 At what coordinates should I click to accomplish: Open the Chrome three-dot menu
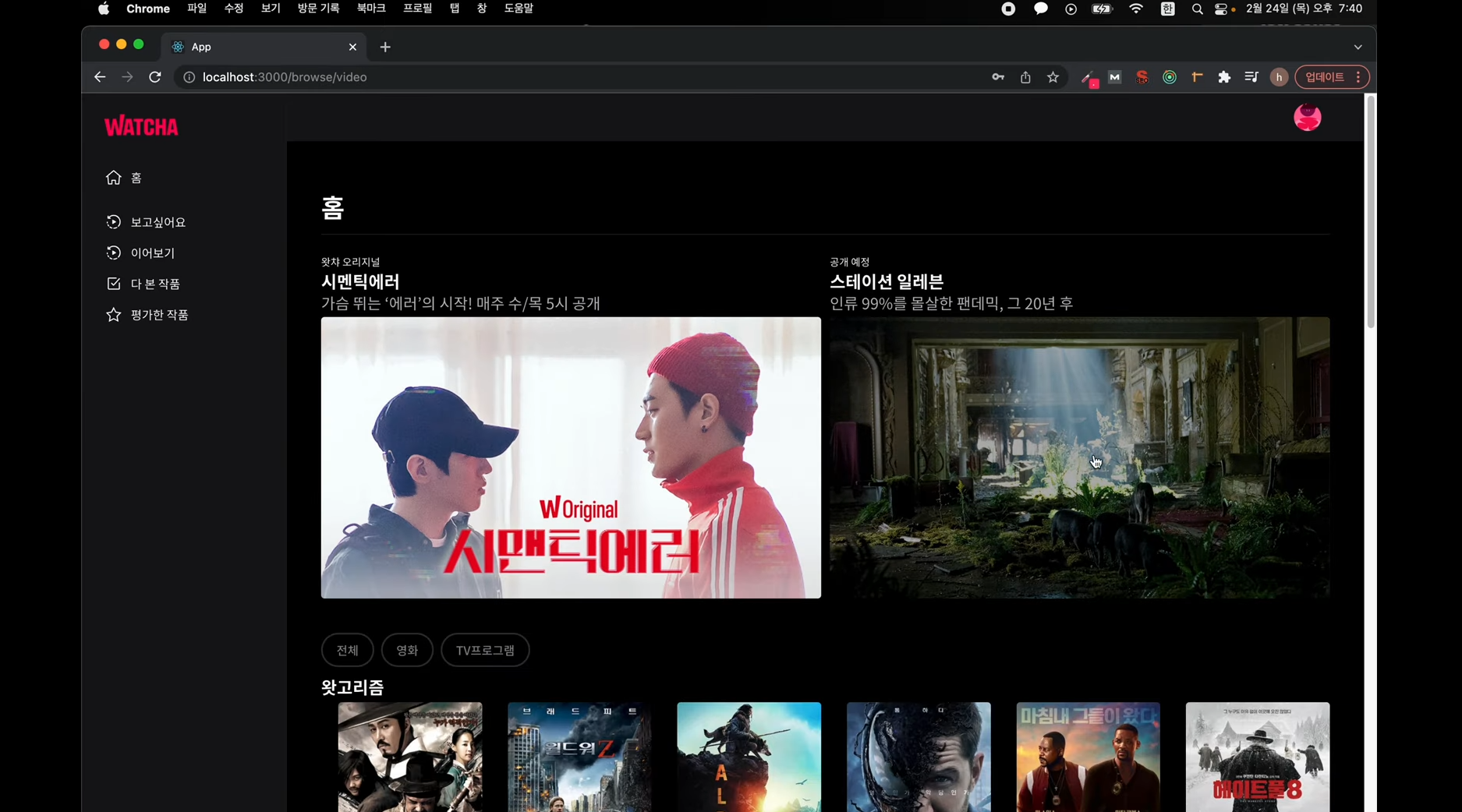click(x=1359, y=77)
